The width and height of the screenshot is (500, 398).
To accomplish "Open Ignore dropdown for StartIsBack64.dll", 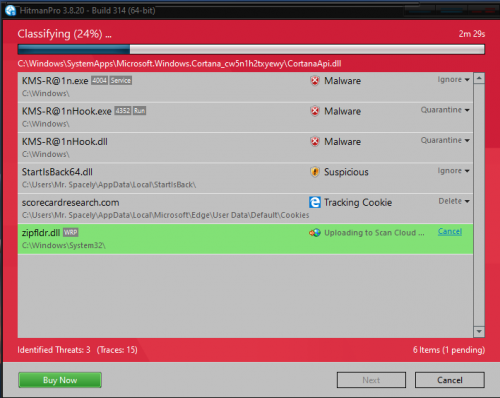I will point(453,171).
